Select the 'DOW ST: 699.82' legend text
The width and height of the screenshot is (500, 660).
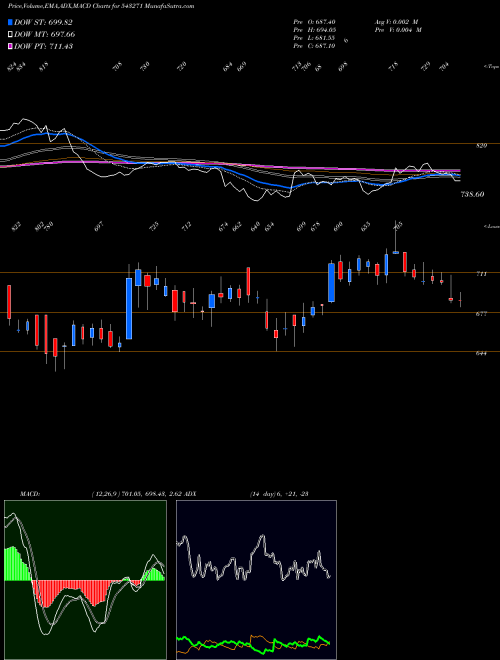pyautogui.click(x=43, y=22)
